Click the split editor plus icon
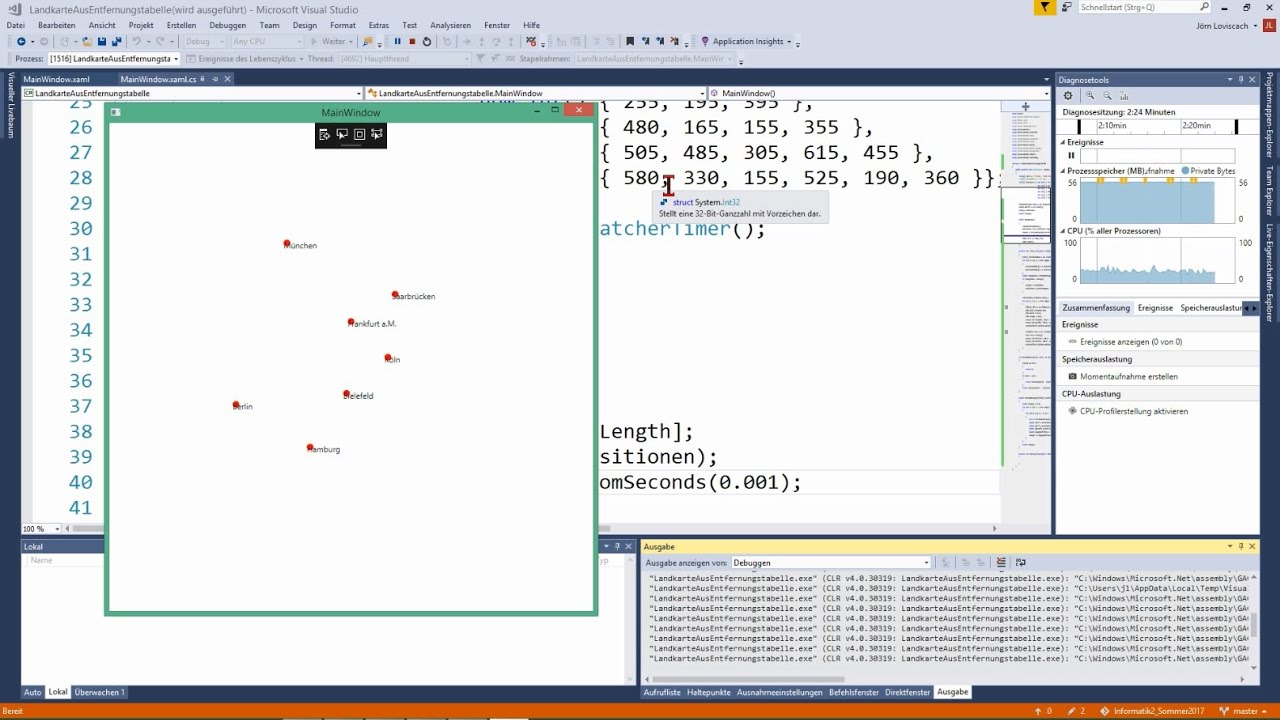The image size is (1280, 720). point(1025,106)
